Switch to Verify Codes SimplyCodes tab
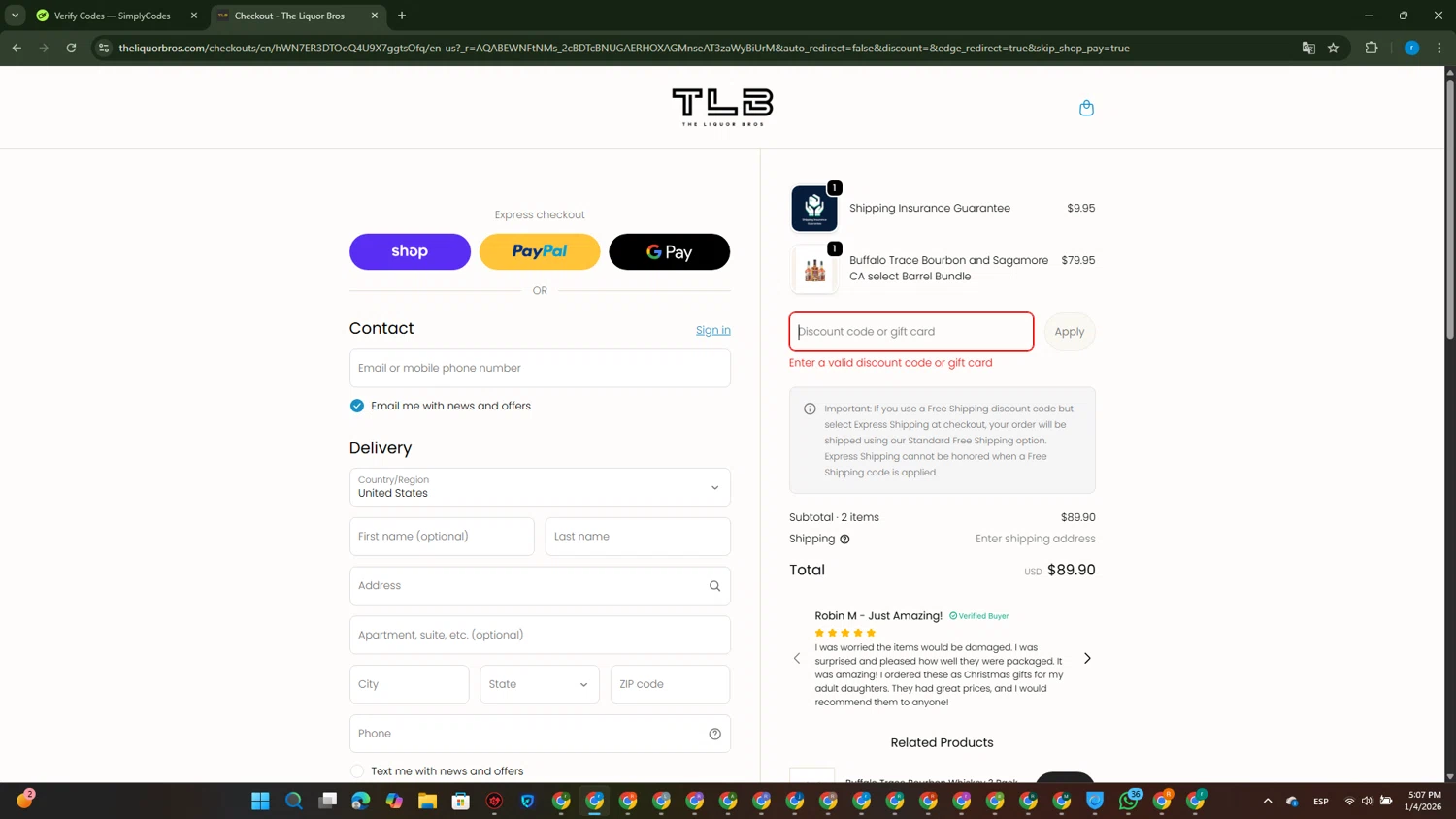The width and height of the screenshot is (1456, 819). click(x=112, y=16)
